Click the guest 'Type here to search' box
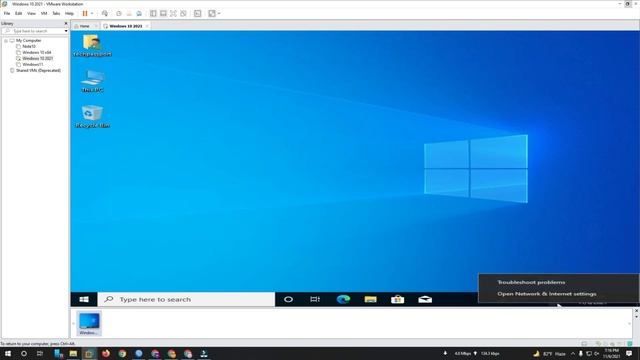 pyautogui.click(x=186, y=299)
